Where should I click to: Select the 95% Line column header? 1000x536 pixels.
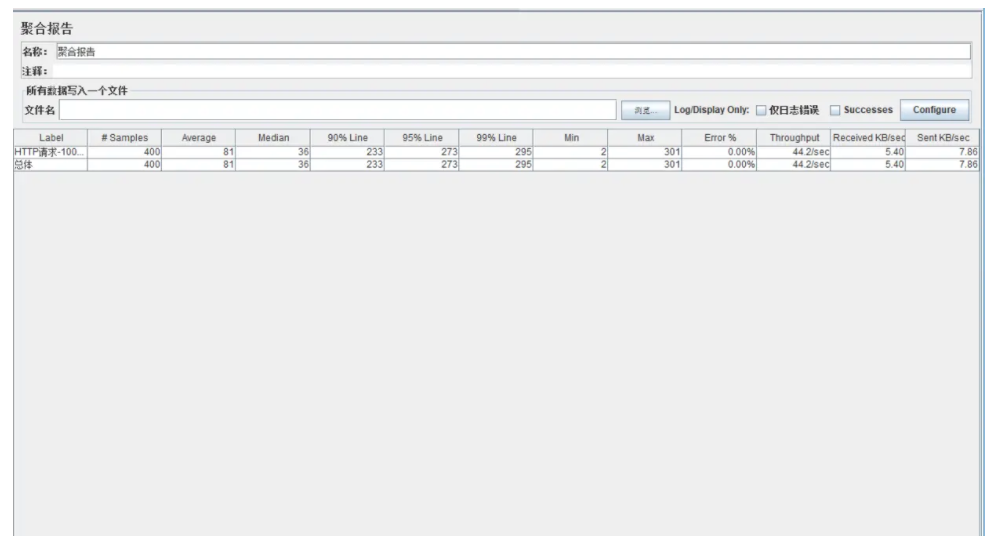[422, 138]
